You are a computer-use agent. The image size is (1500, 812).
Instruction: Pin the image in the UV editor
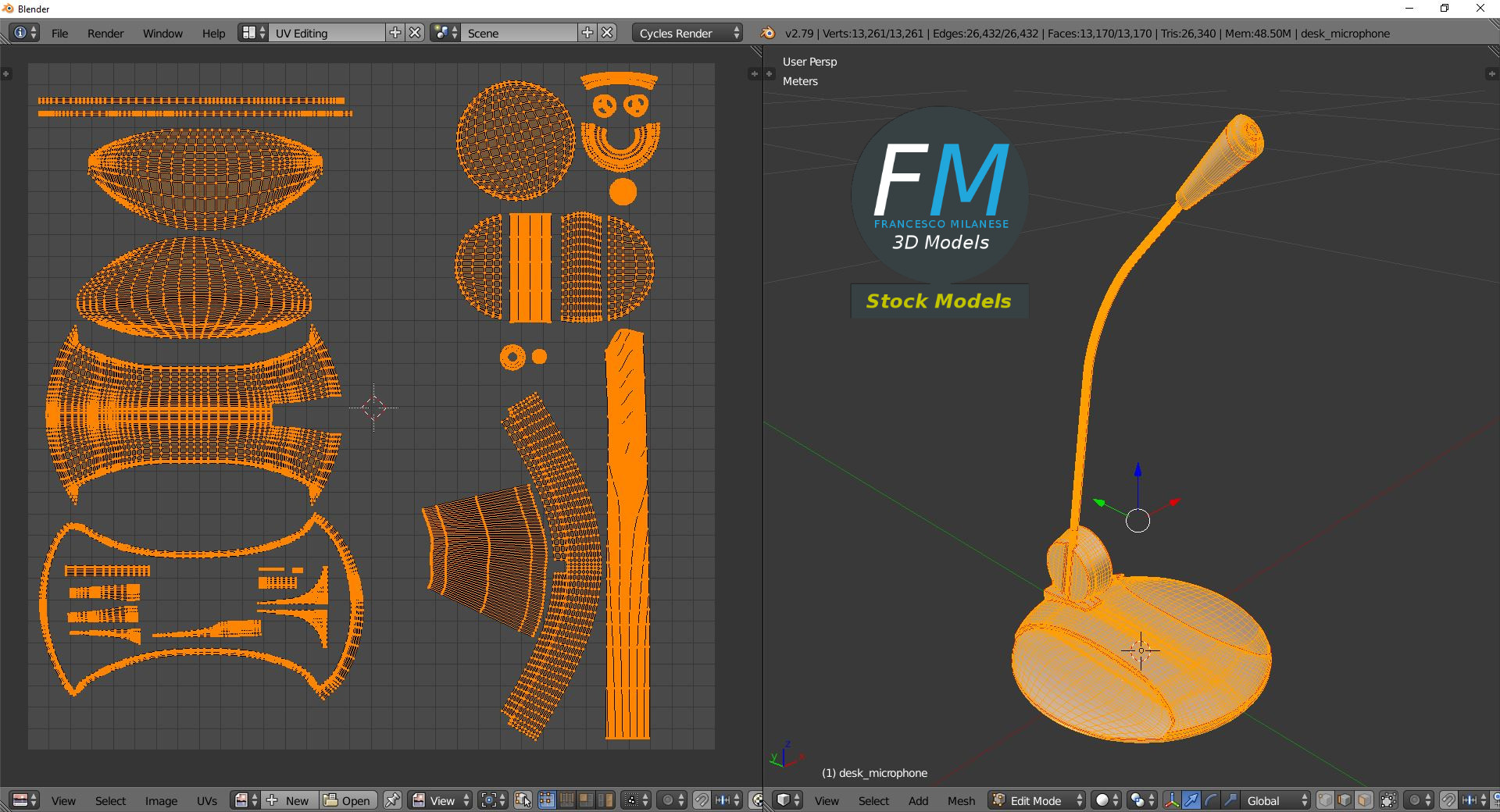392,800
